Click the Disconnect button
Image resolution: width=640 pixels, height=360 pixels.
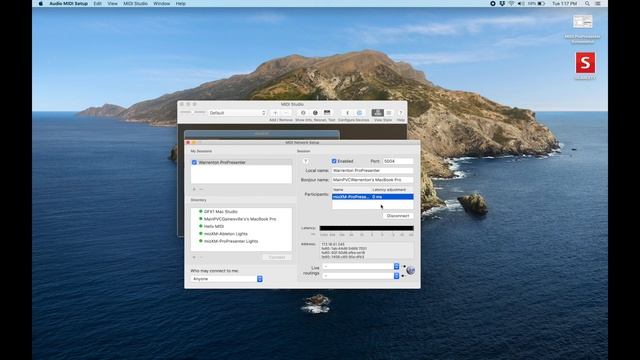[398, 216]
